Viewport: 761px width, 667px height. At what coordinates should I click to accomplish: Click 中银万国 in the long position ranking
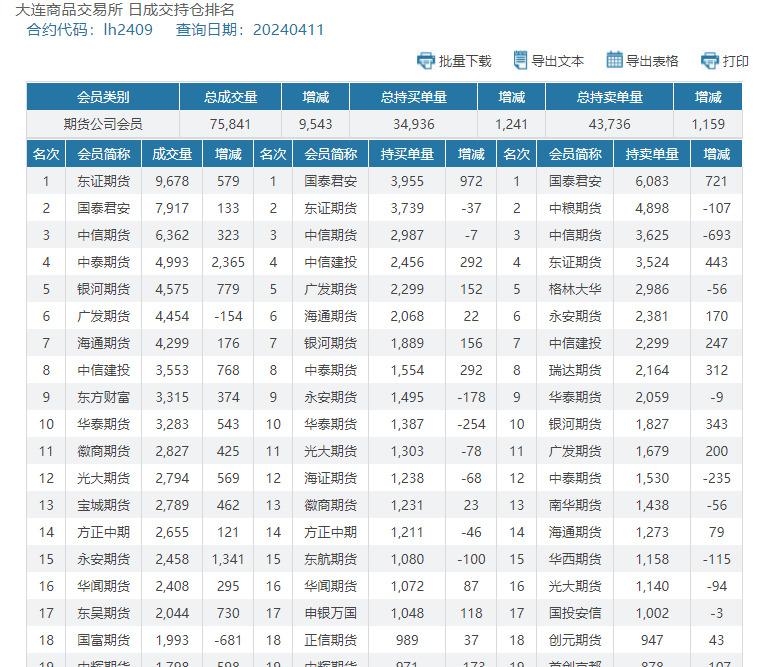(x=331, y=613)
